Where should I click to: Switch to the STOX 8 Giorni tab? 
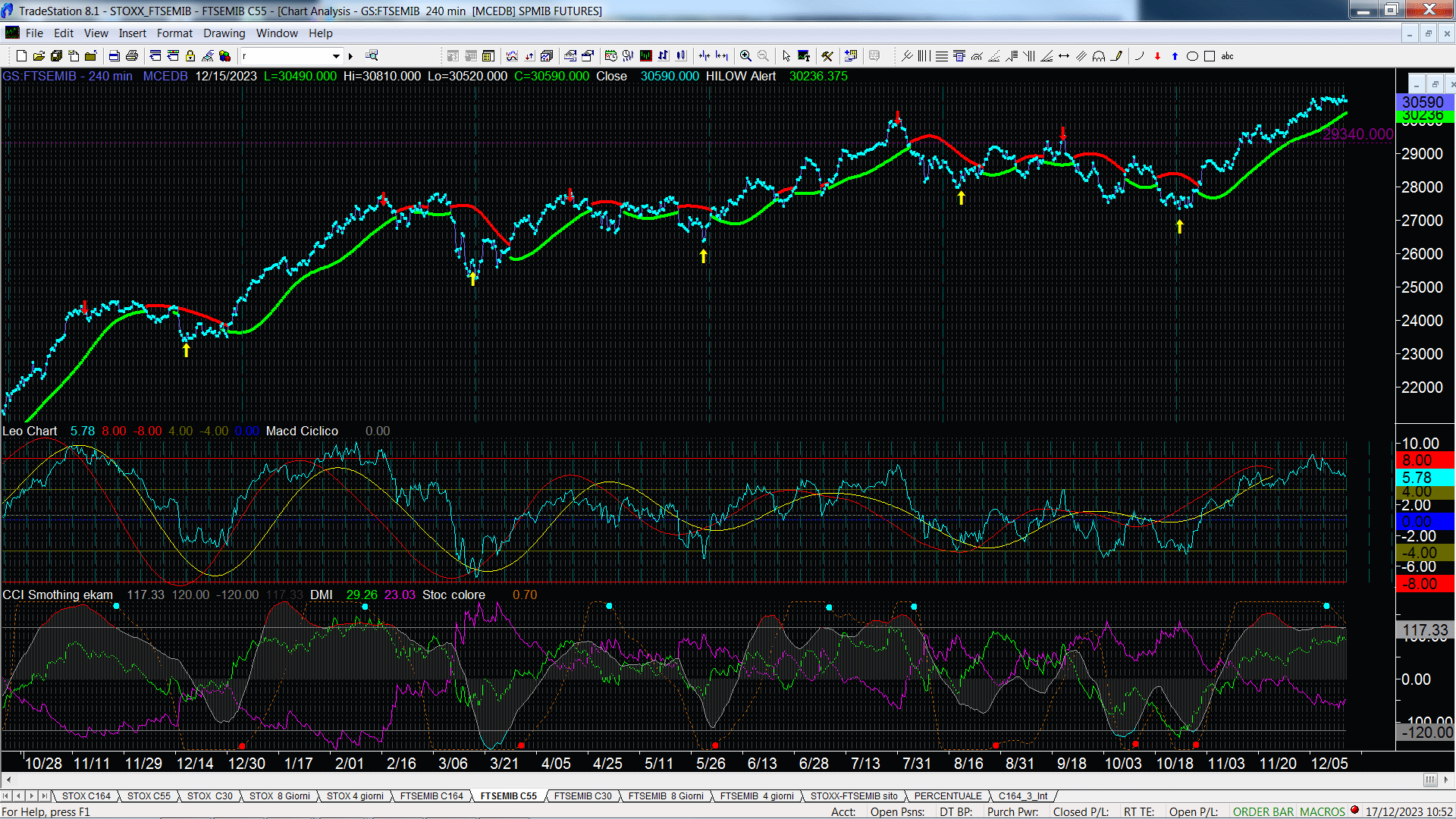tap(280, 796)
